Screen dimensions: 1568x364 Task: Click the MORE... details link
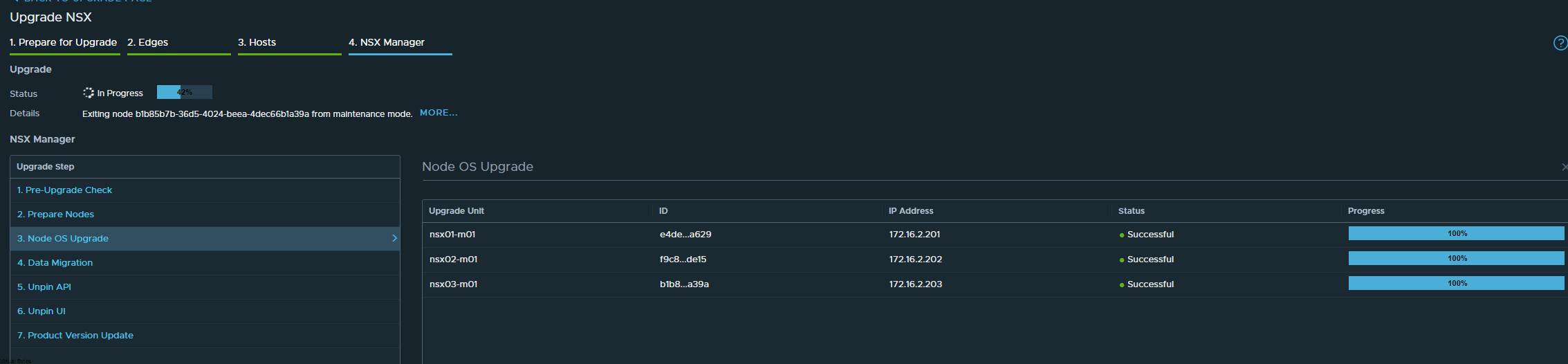click(439, 113)
